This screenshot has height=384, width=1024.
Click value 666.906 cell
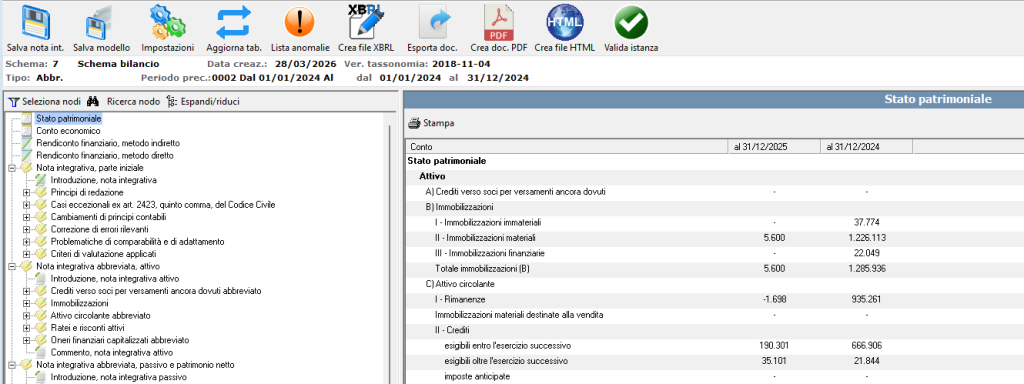click(x=866, y=345)
